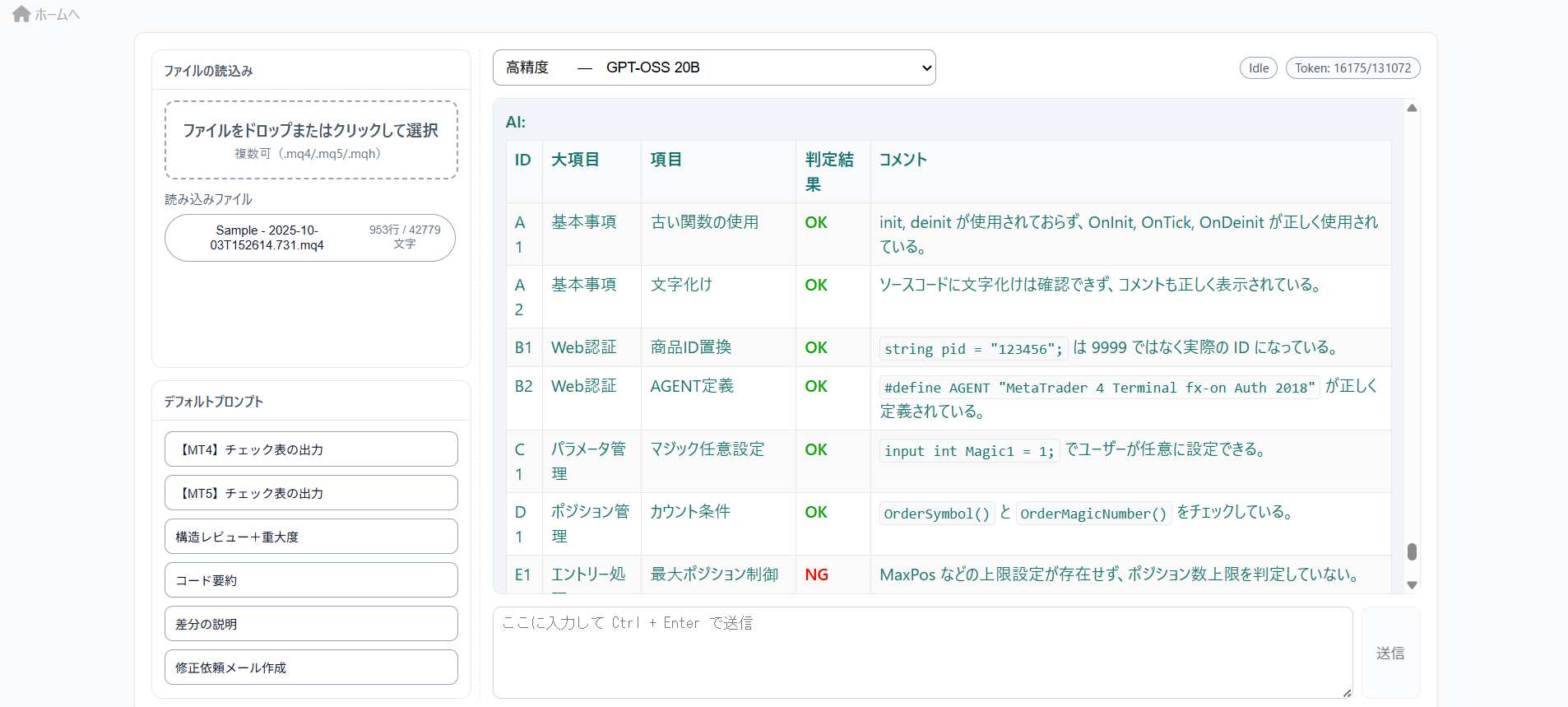Screen dimensions: 1568x707
Task: Click the NG result in row E1
Action: 816,574
